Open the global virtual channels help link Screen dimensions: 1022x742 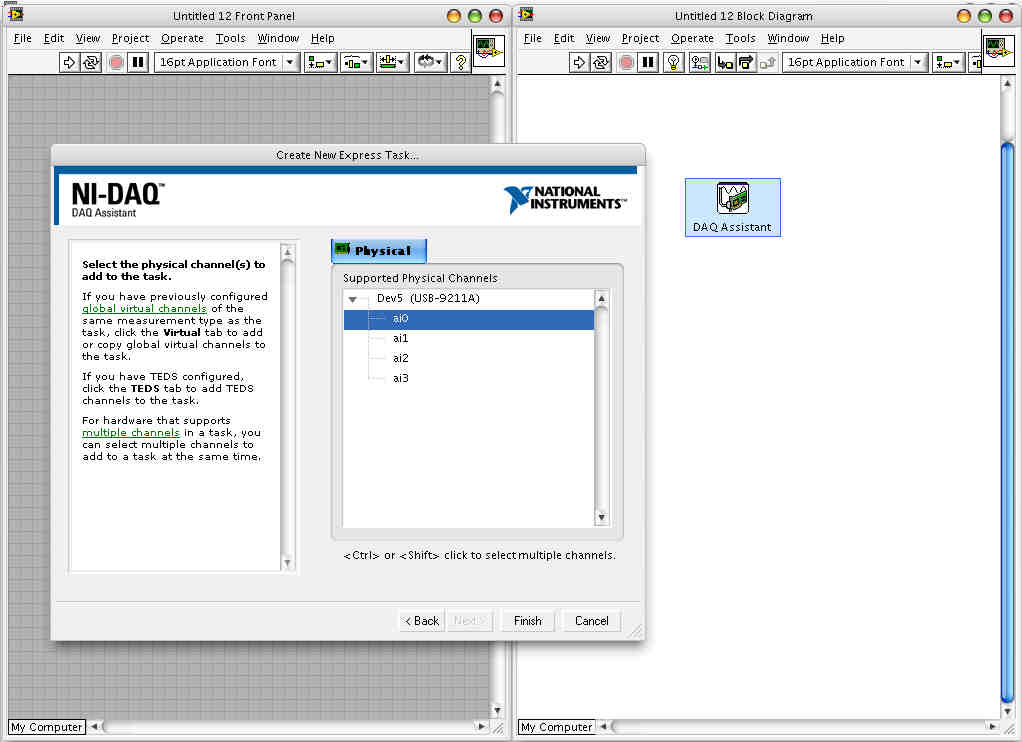pos(144,308)
